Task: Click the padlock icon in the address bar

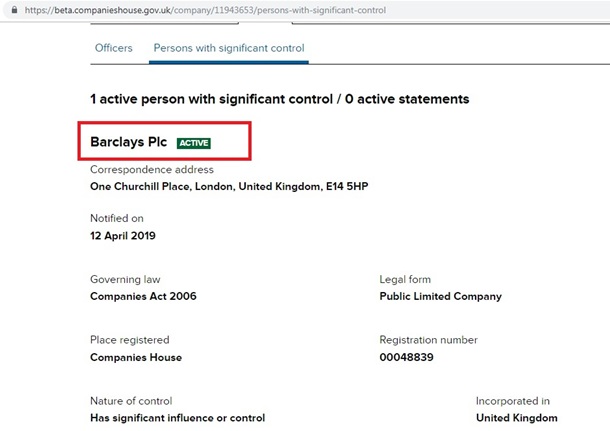Action: pyautogui.click(x=13, y=9)
